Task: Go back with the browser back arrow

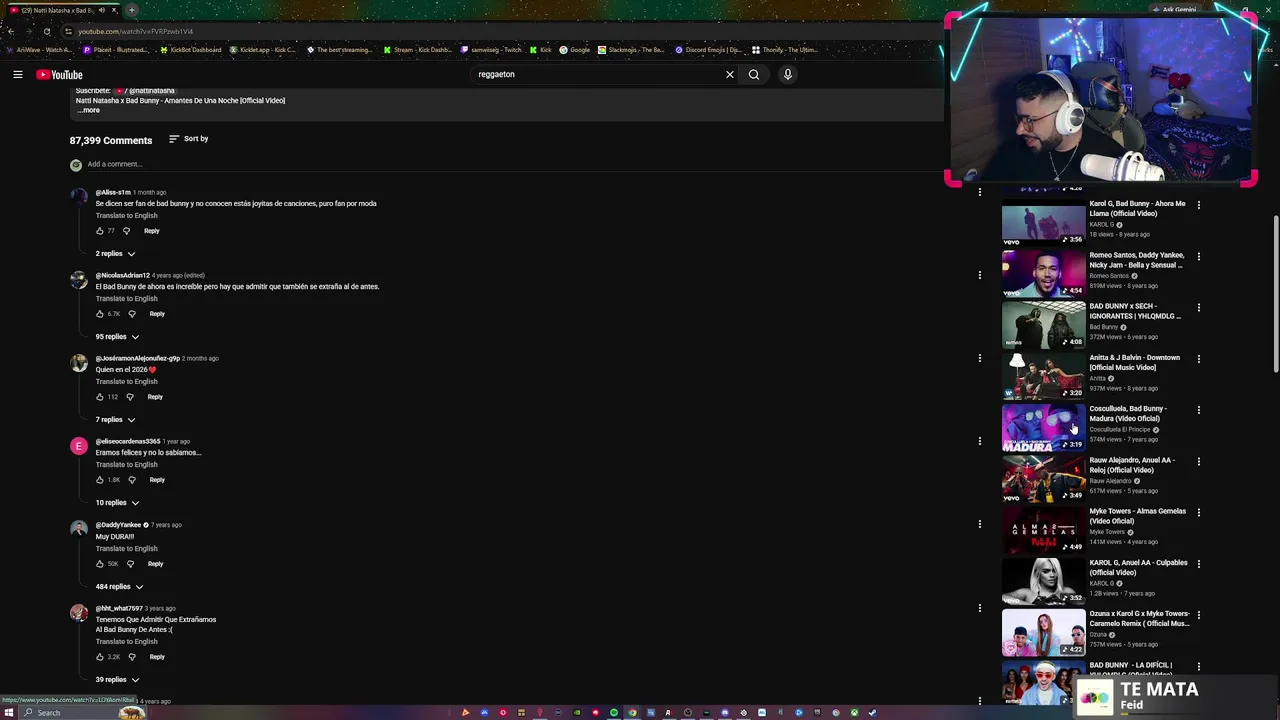Action: point(10,31)
